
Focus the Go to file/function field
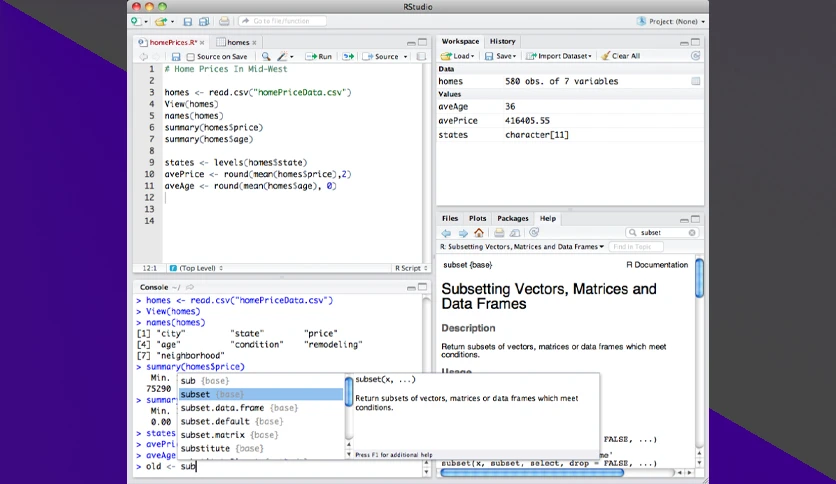[282, 21]
